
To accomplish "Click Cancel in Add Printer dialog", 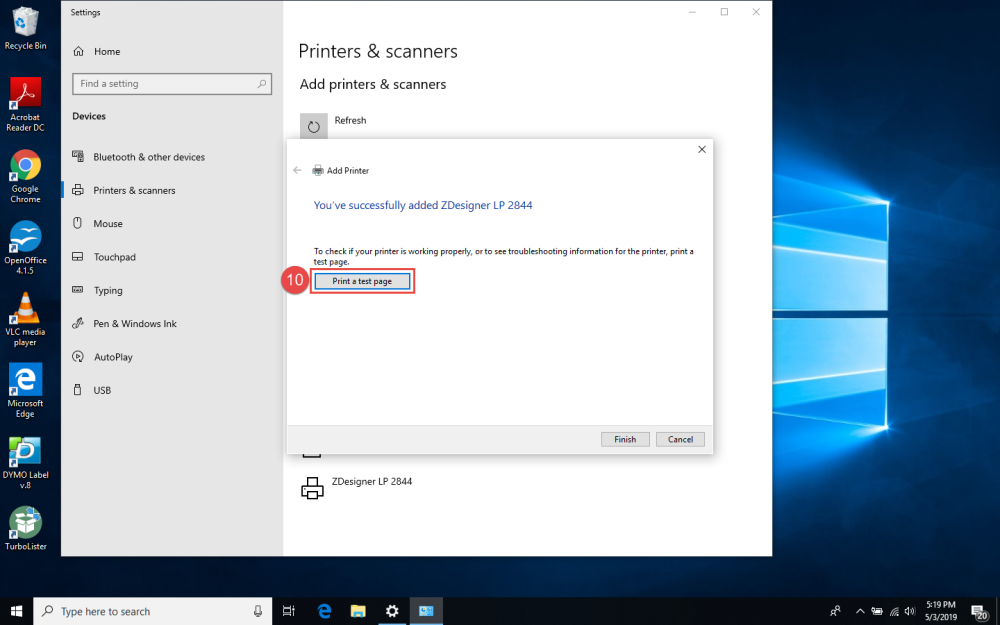I will click(x=680, y=439).
